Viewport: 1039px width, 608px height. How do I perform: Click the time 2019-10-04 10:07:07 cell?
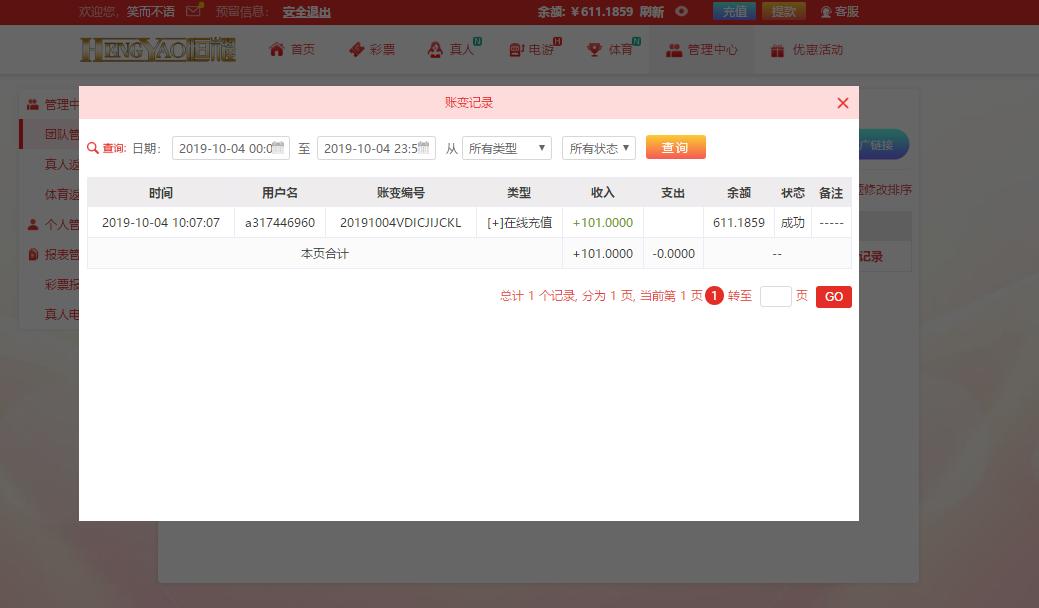tap(160, 223)
